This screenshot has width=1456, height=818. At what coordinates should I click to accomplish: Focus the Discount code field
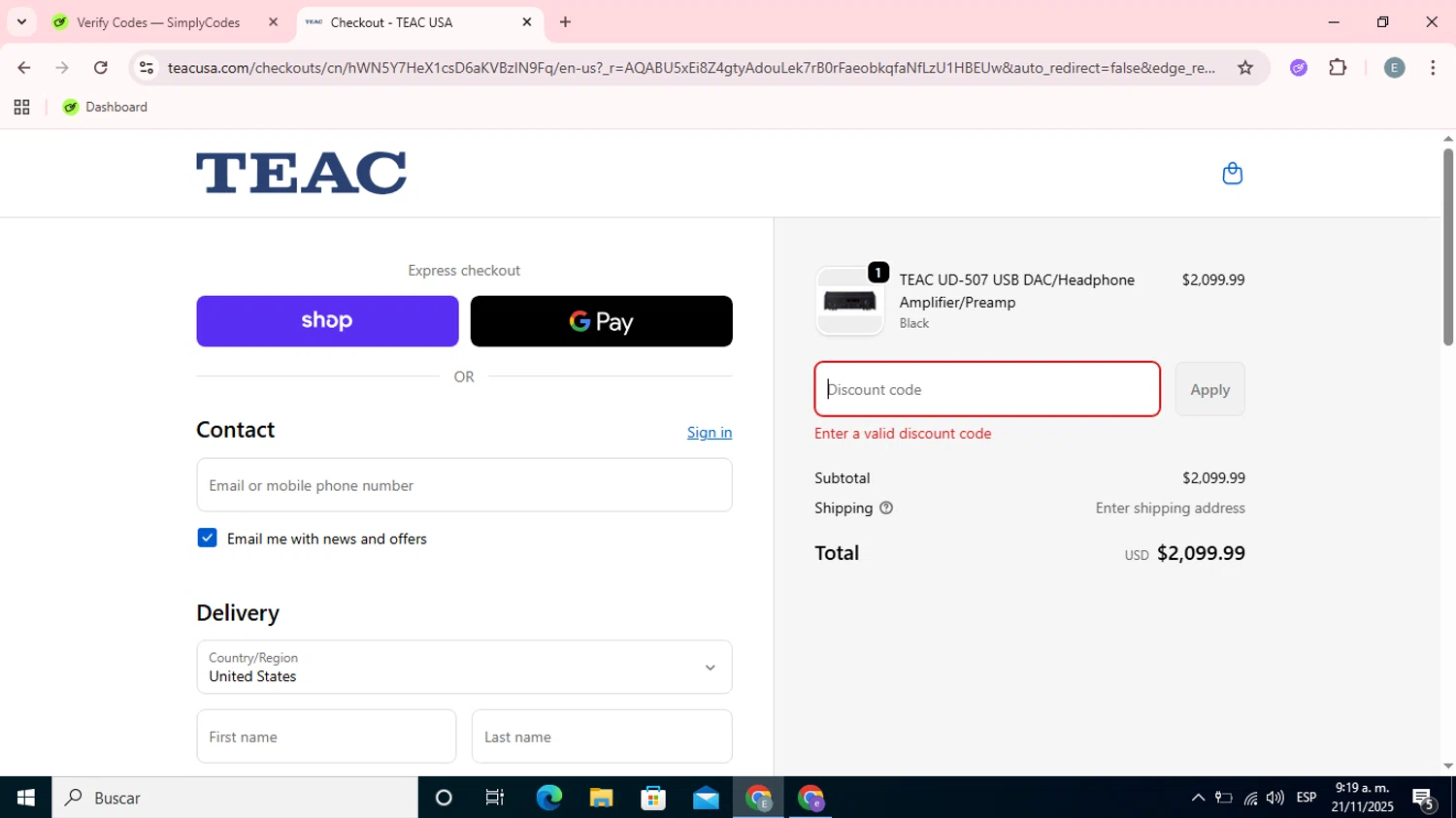tap(987, 389)
